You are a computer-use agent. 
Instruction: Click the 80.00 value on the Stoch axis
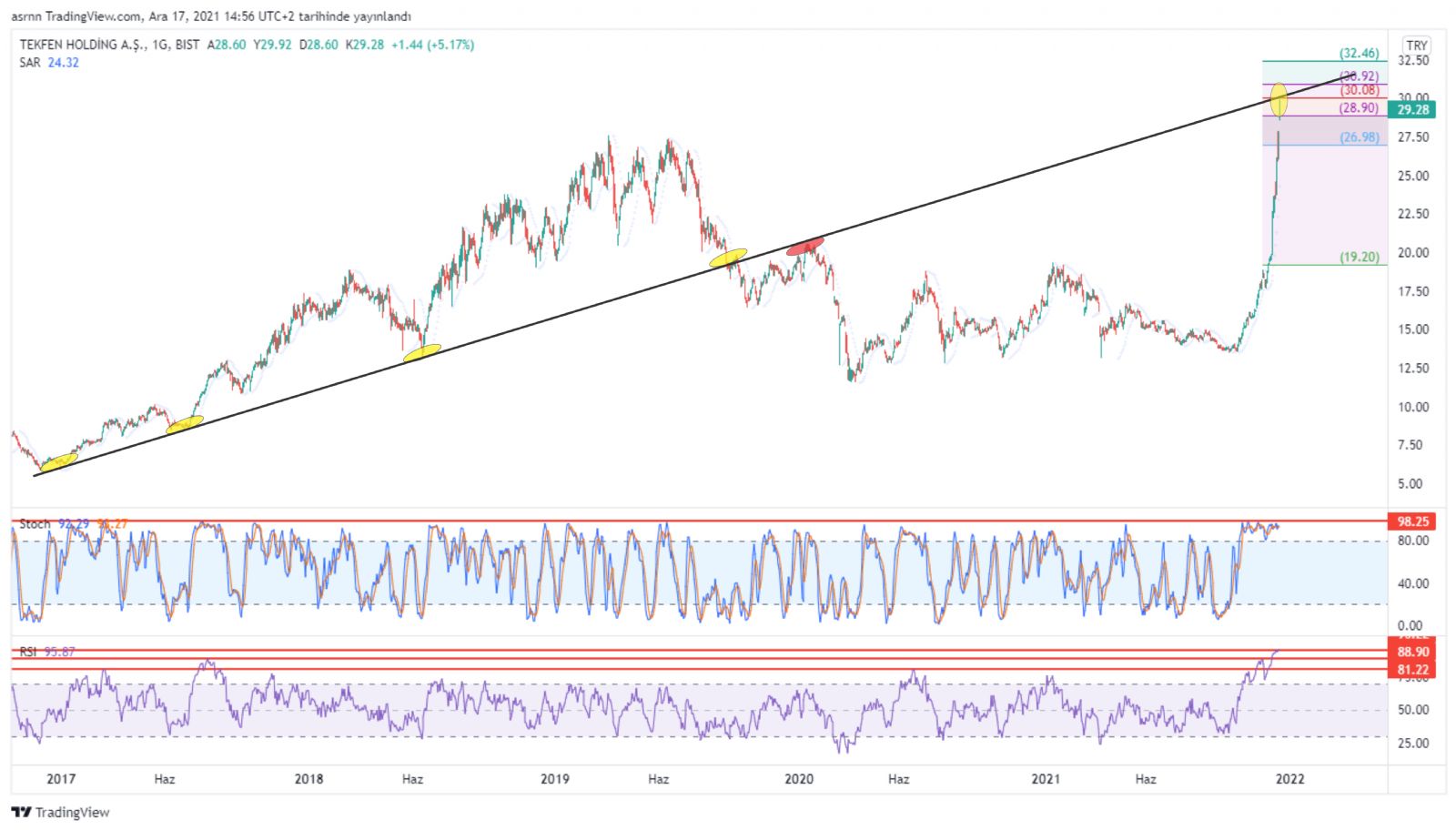(x=1413, y=541)
